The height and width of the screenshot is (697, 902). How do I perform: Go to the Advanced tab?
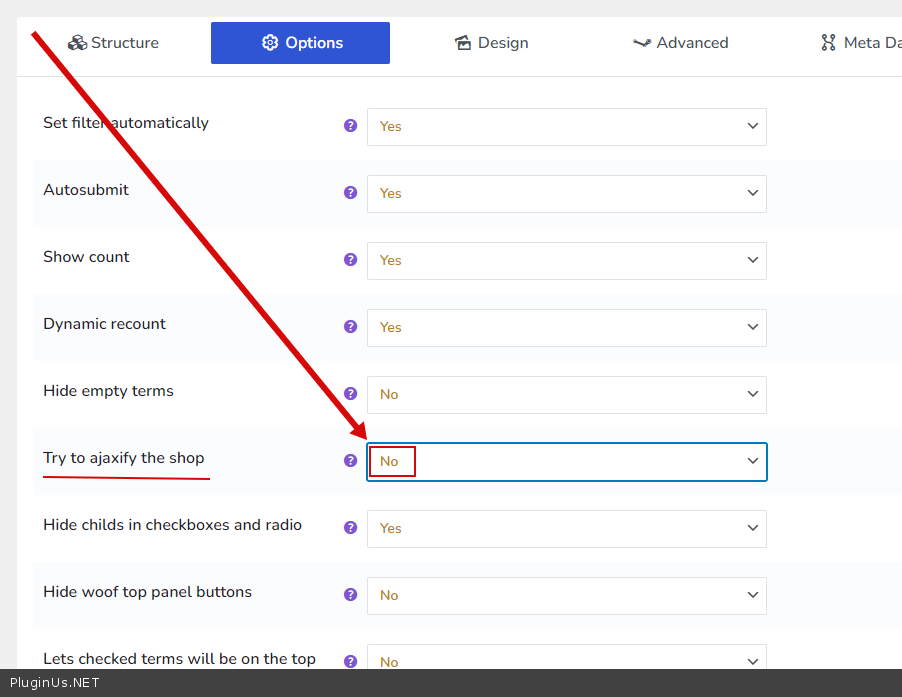(x=680, y=43)
